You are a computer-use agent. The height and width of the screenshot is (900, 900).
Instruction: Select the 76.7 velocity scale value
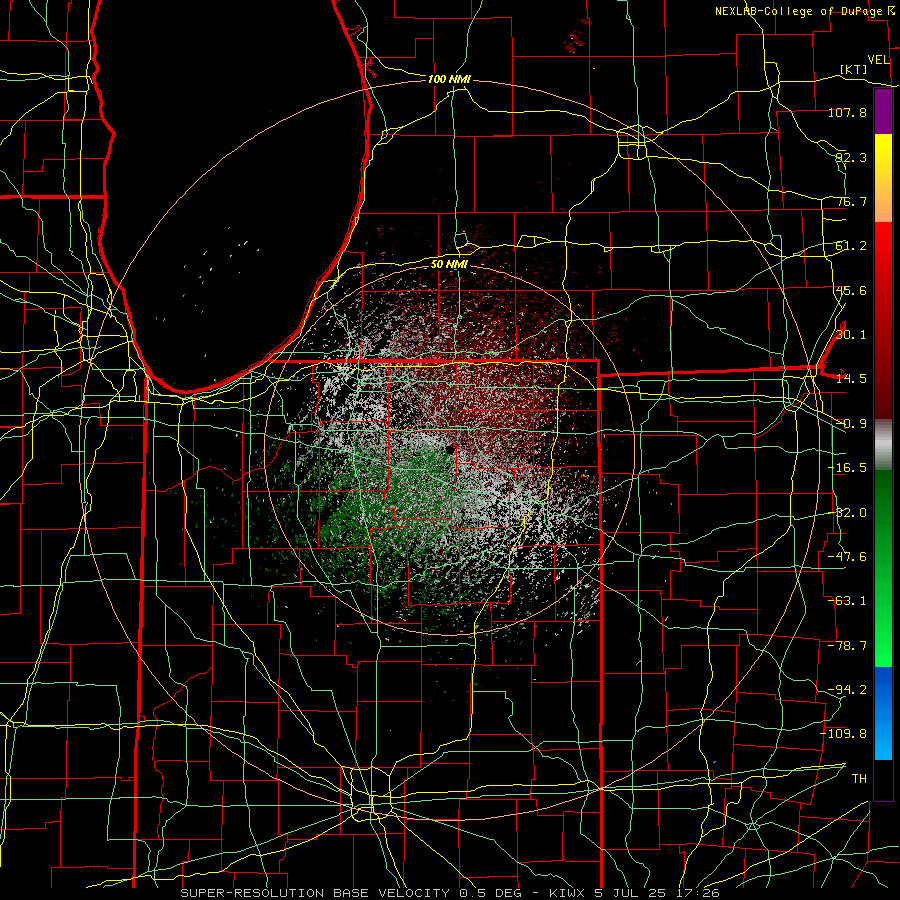point(851,201)
